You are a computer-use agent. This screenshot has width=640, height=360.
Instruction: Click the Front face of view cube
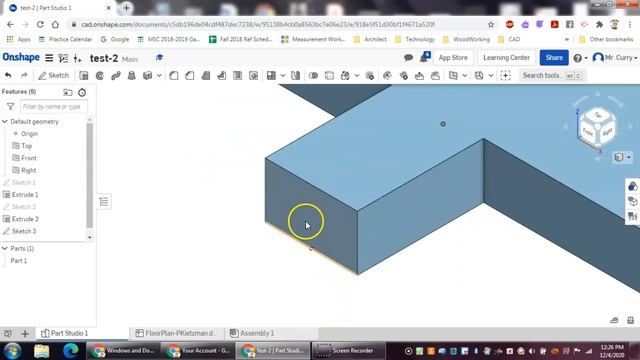pyautogui.click(x=588, y=132)
